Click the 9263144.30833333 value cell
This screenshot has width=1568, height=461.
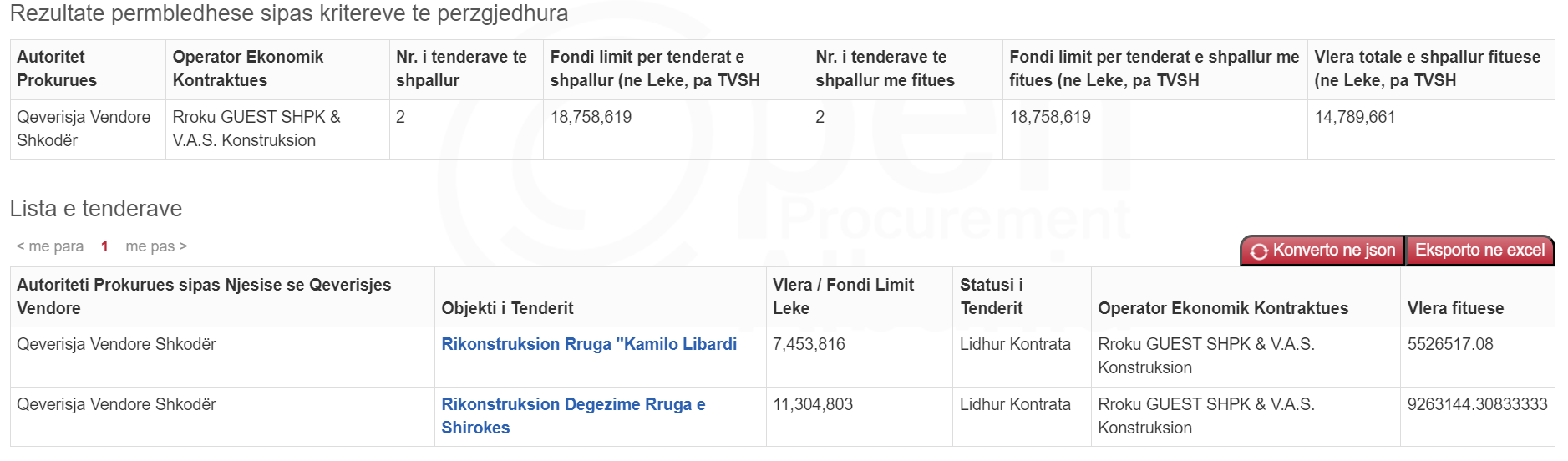tap(1477, 404)
